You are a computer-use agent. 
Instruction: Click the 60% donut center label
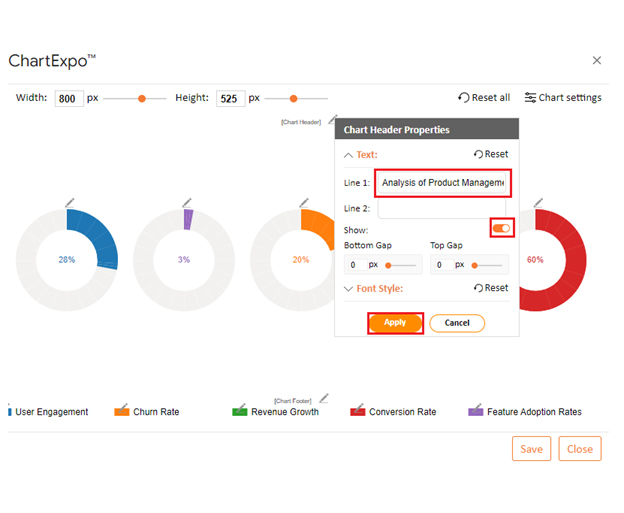pos(535,259)
